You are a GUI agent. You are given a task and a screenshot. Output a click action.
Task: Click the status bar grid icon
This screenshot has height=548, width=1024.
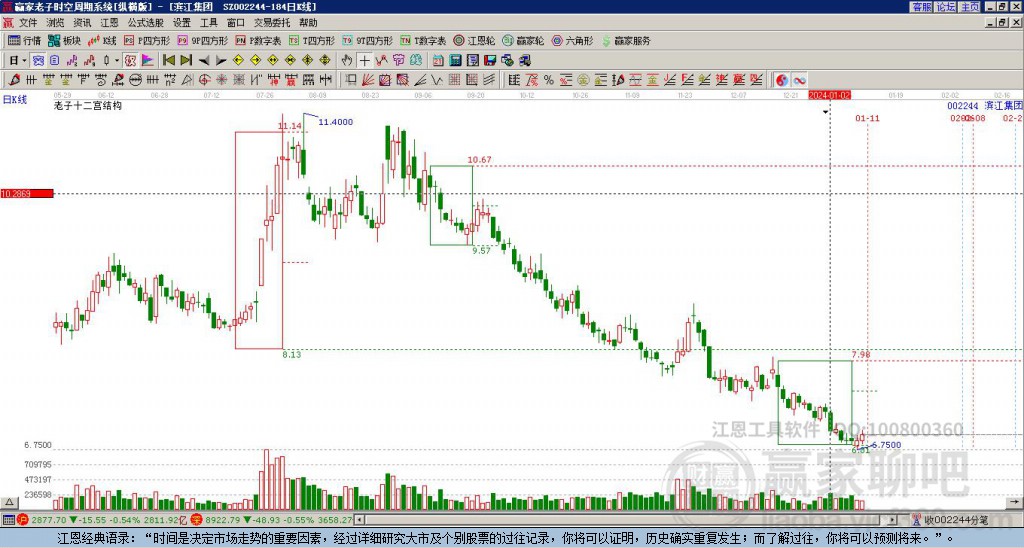tap(8, 520)
